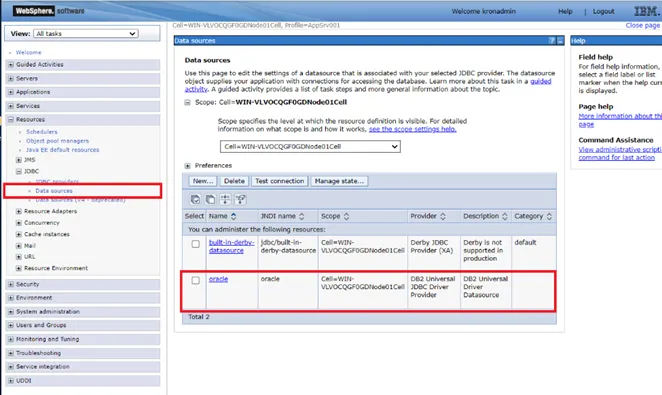
Task: Expand the Services navigation section
Action: pos(11,106)
